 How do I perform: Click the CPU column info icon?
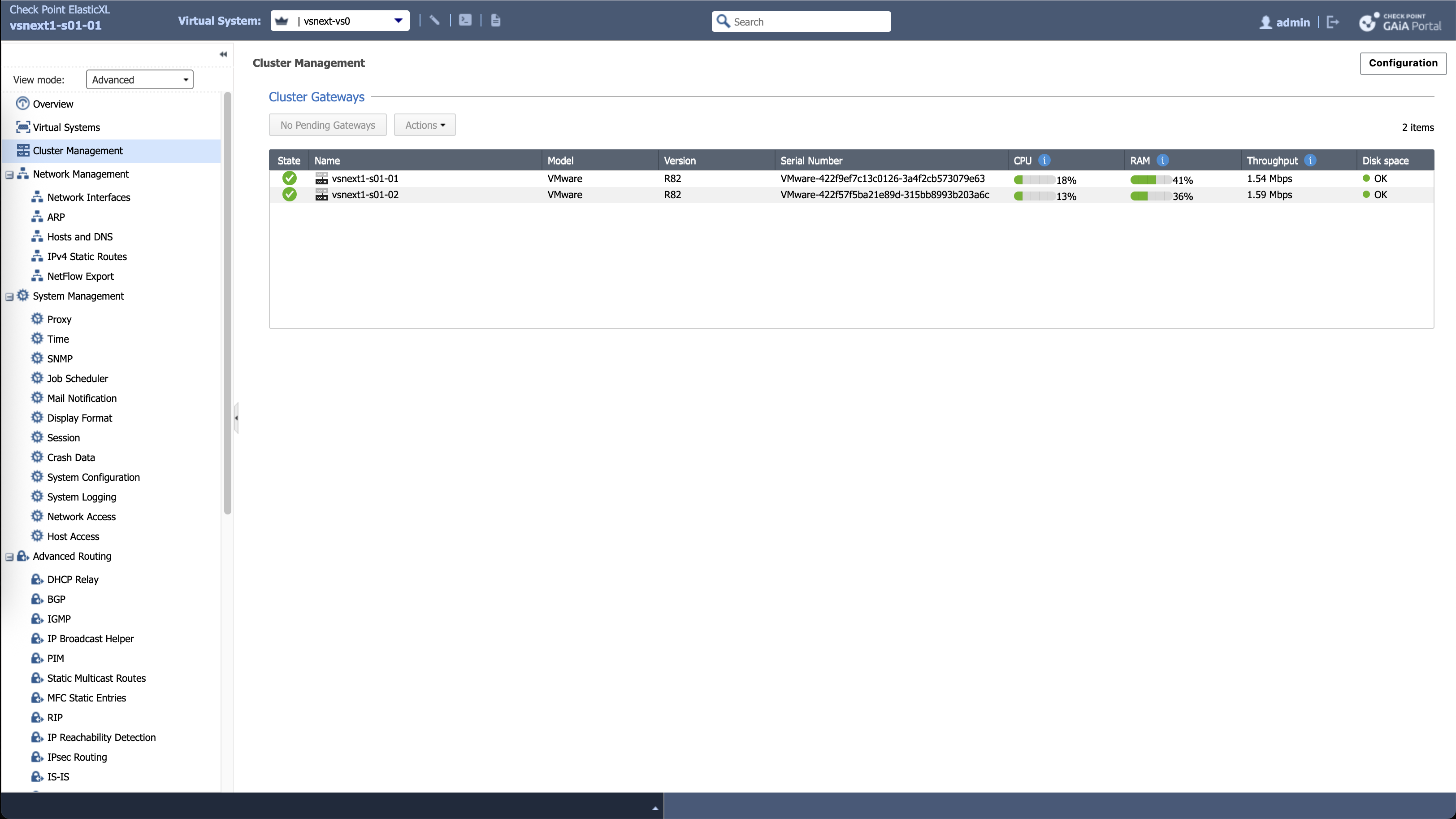(x=1044, y=161)
